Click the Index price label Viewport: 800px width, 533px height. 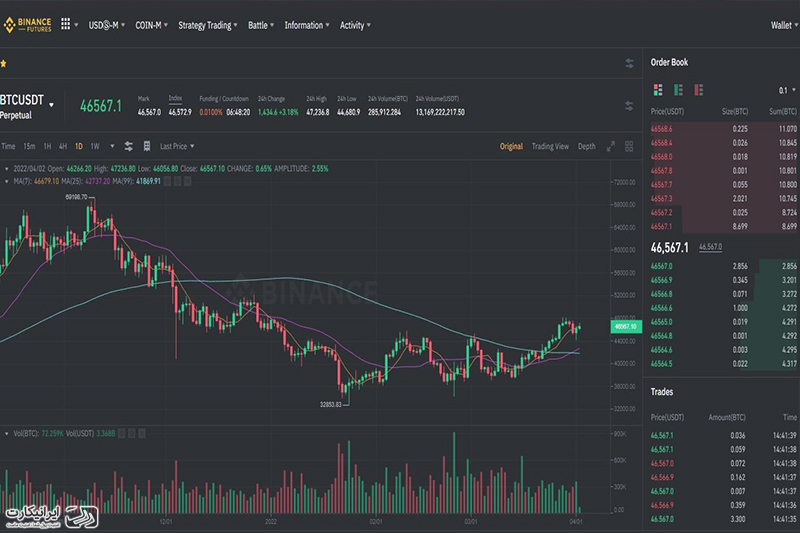tap(175, 98)
